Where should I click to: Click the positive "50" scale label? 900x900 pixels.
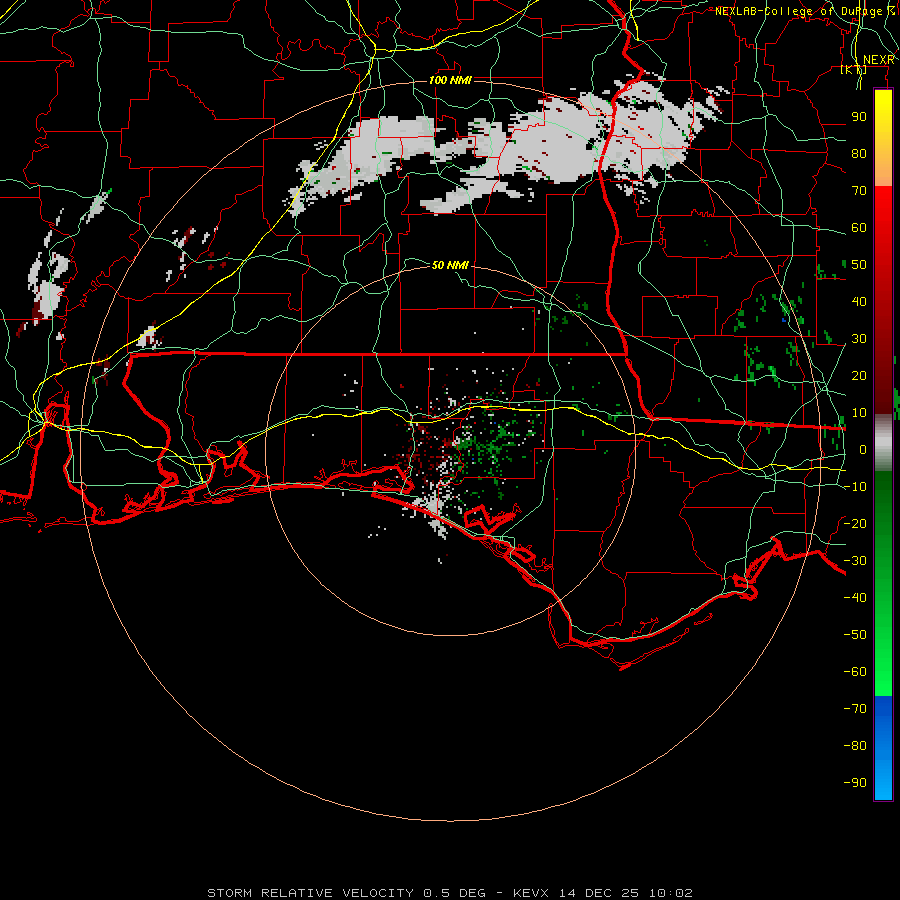(x=859, y=265)
